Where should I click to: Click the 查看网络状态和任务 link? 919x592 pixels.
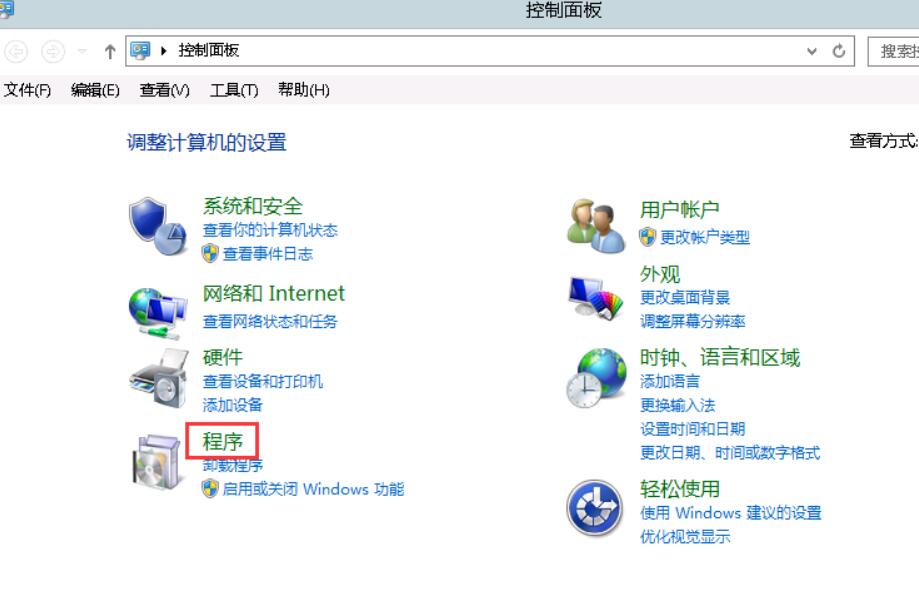(270, 321)
